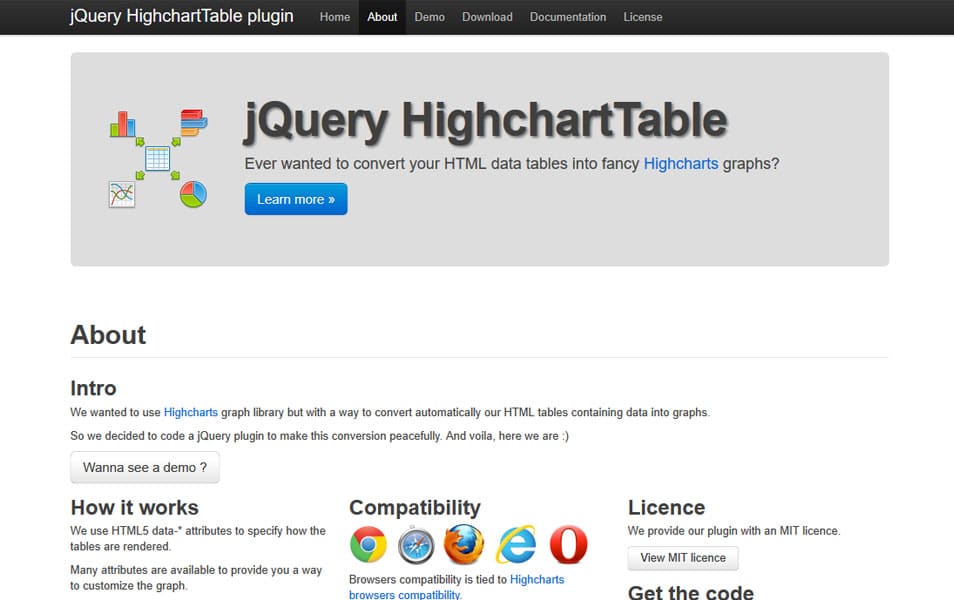
Task: Click the "View MIT licence" button
Action: coord(683,558)
